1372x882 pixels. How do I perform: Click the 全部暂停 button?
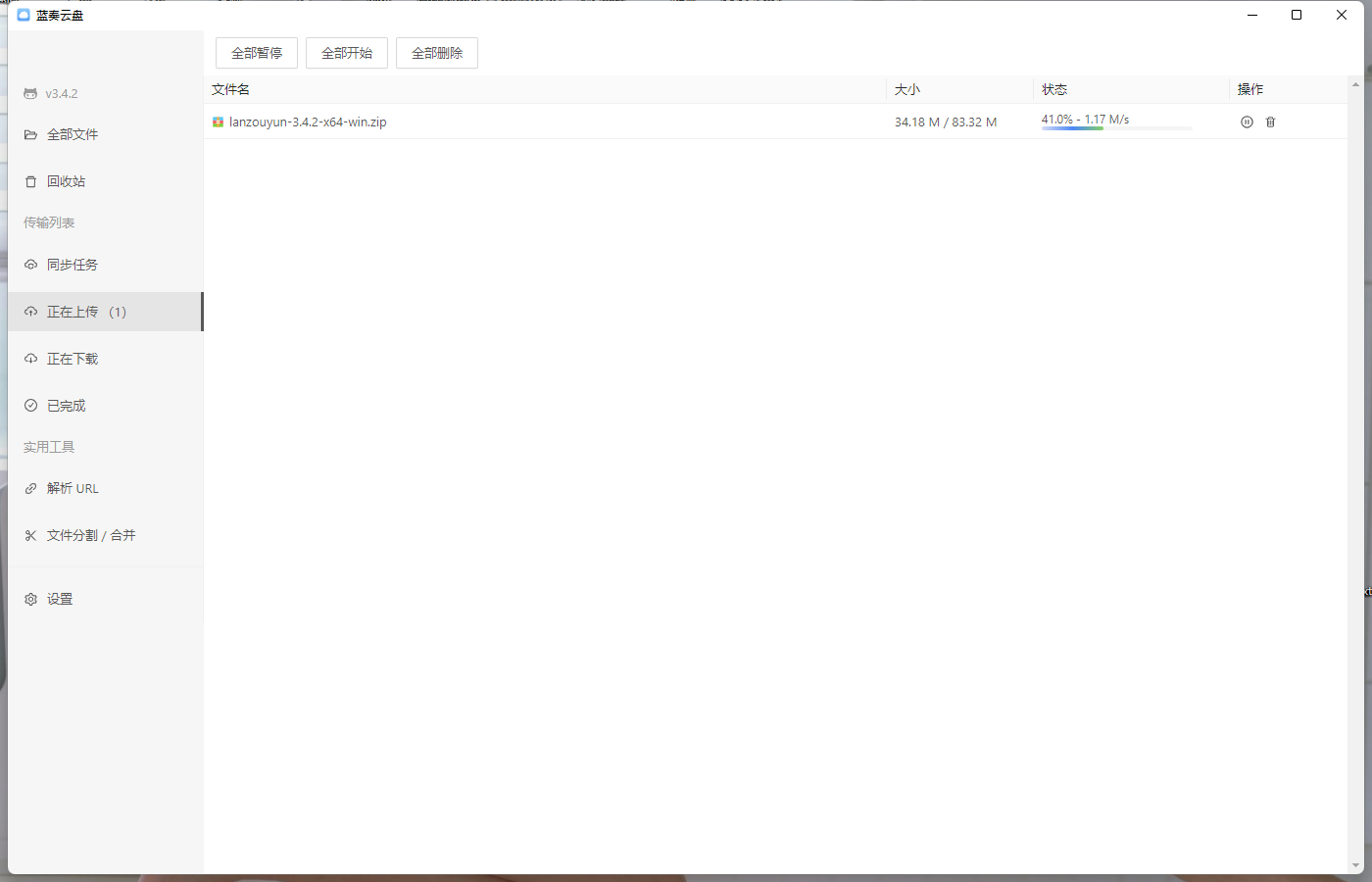[x=257, y=53]
